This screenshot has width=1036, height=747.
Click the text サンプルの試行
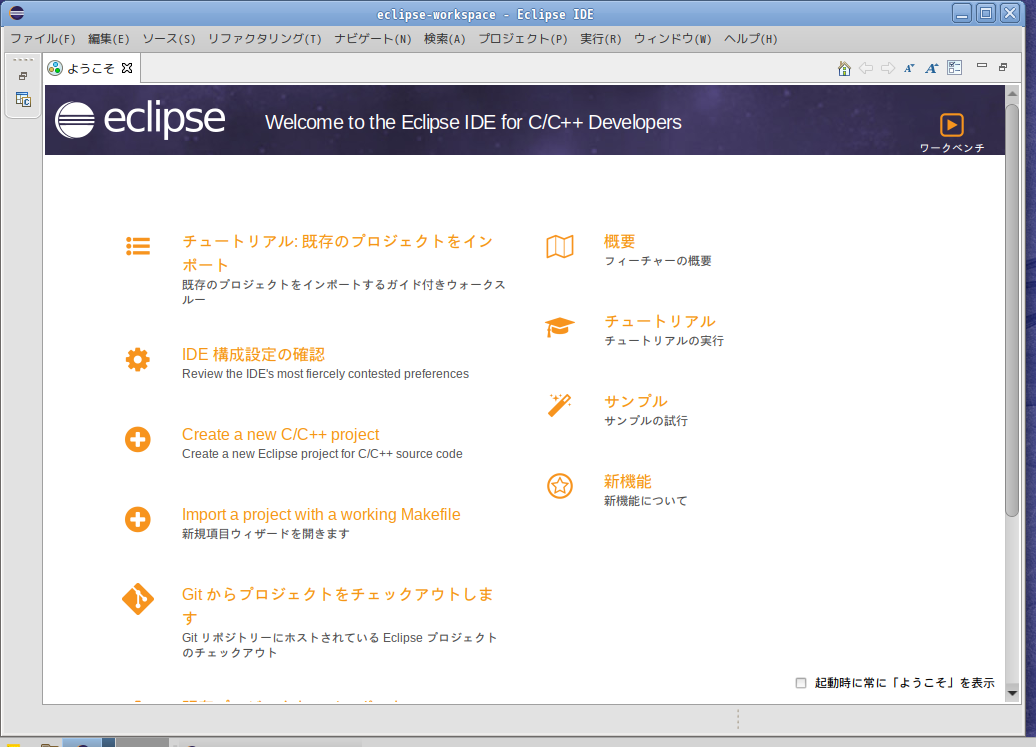point(646,421)
